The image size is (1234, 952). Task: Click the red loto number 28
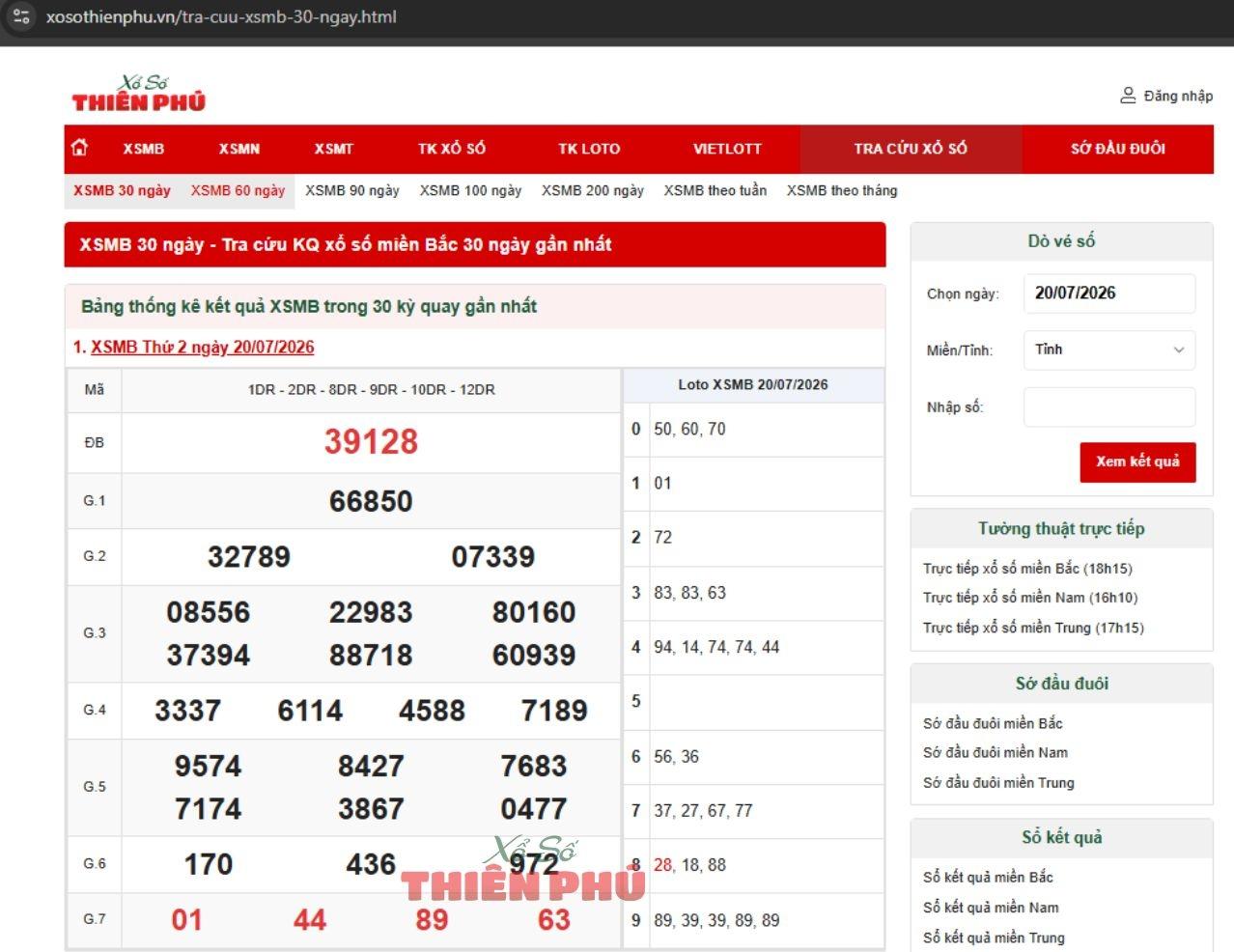click(663, 865)
